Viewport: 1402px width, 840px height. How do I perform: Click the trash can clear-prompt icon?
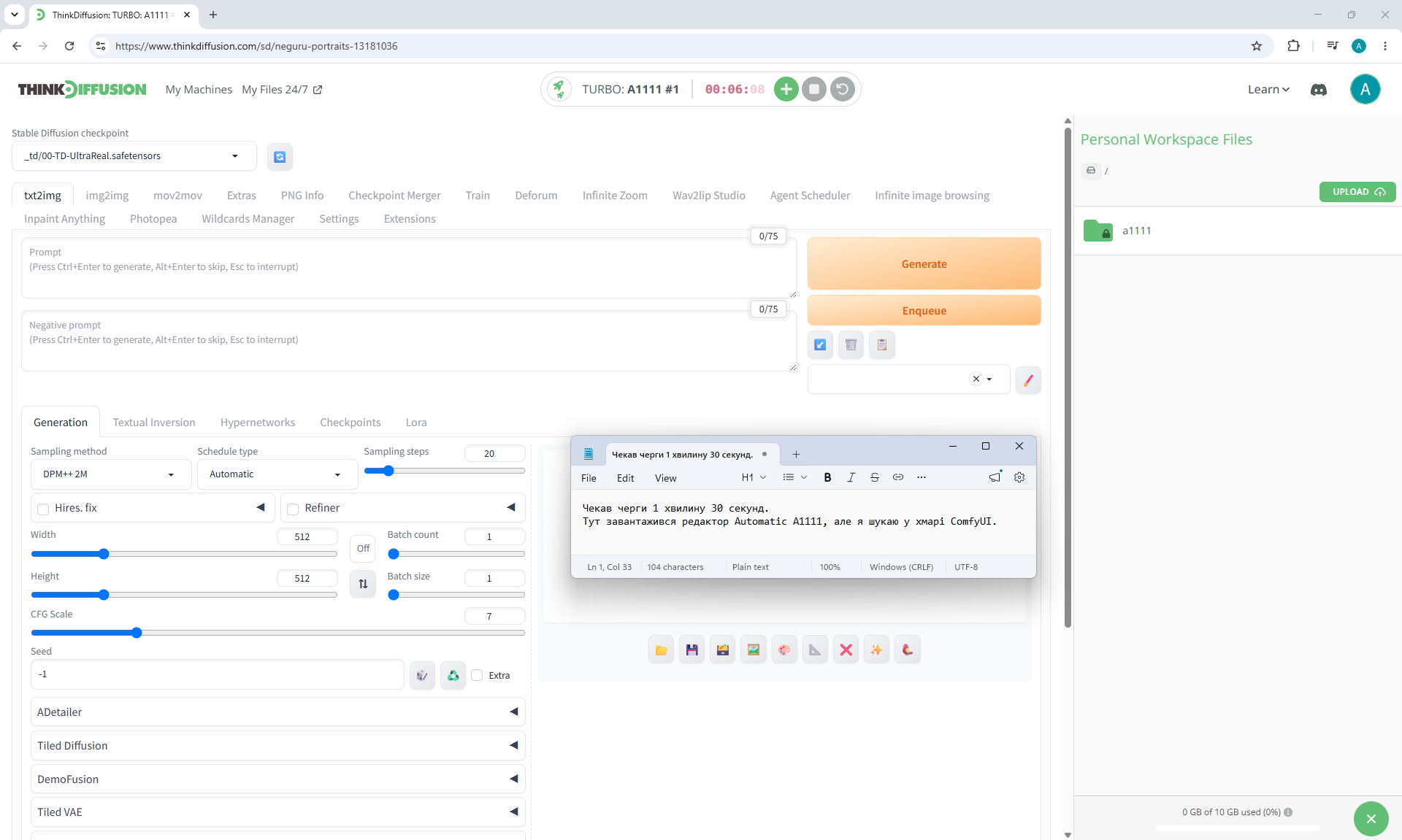point(851,344)
